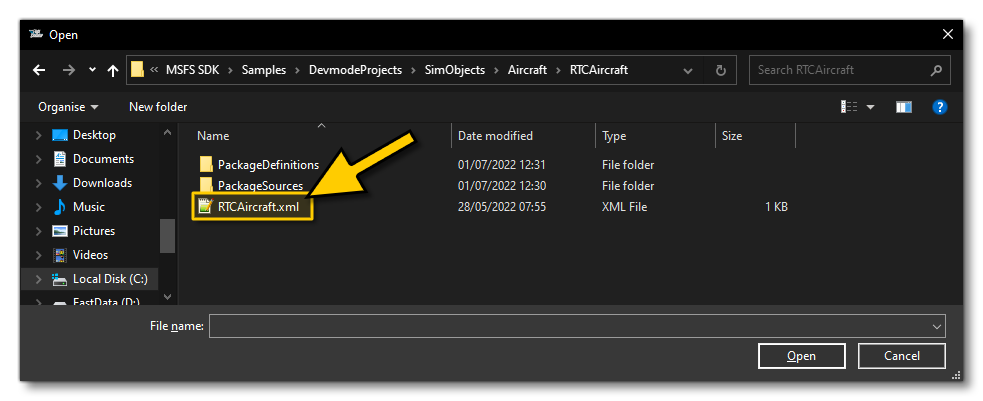Open recent locations dropdown arrow

[x=92, y=70]
